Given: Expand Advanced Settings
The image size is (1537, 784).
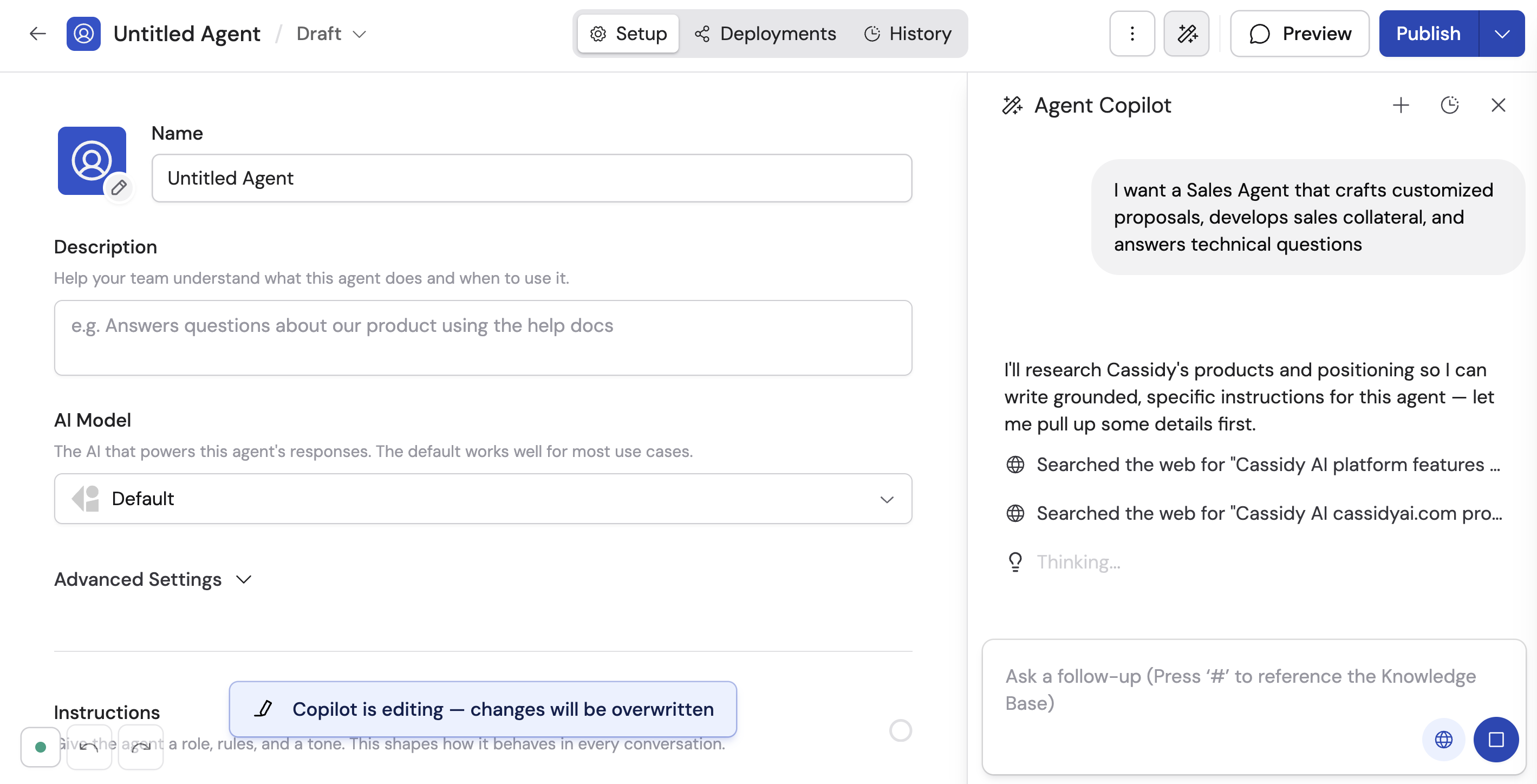Looking at the screenshot, I should click(154, 579).
